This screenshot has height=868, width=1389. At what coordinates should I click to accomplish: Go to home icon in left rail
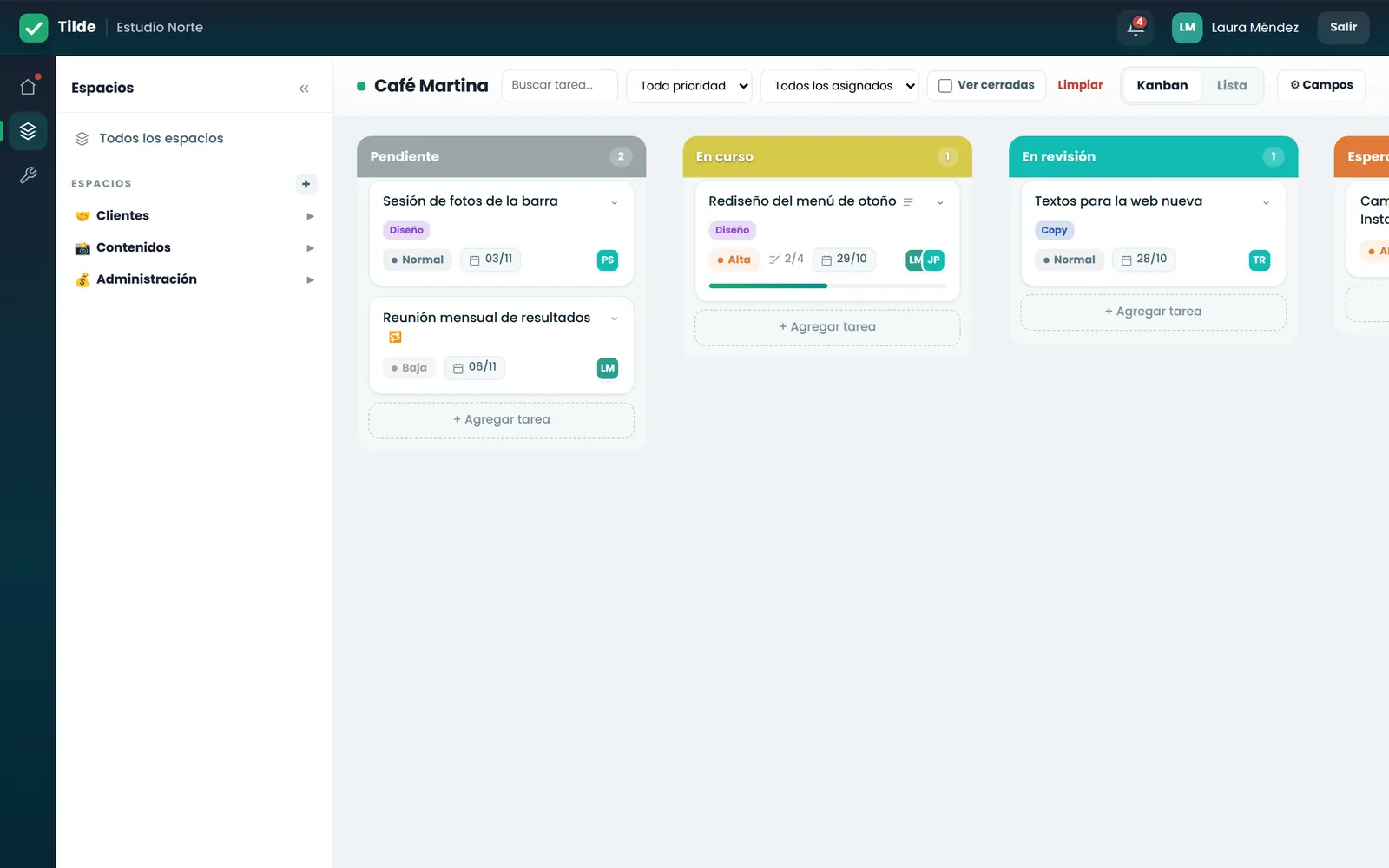(x=28, y=86)
